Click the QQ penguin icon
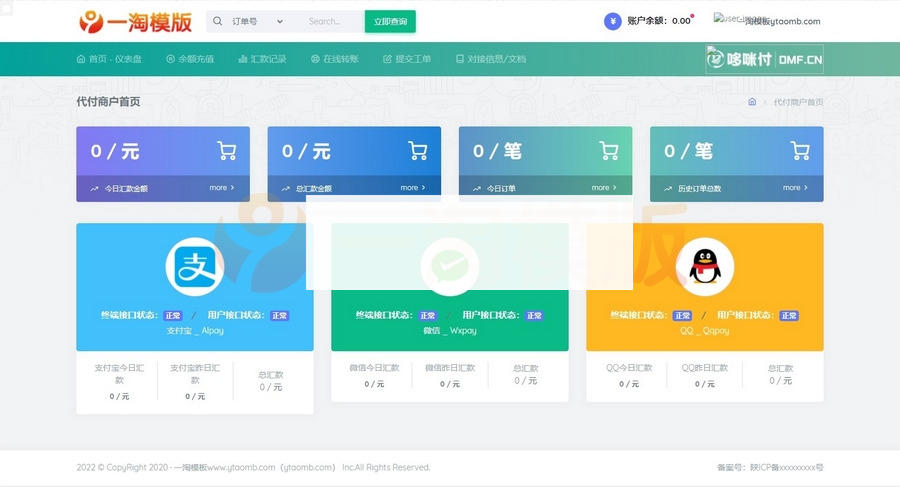Screen dimensions: 900x487 704,266
